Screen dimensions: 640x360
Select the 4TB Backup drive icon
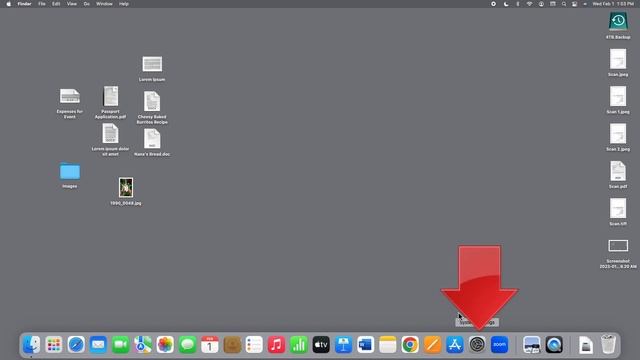point(618,21)
